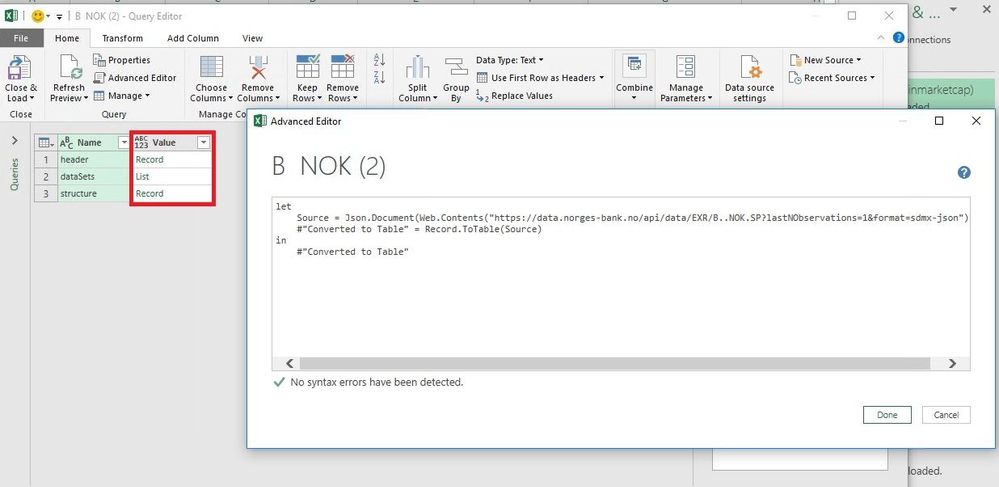This screenshot has height=487, width=999.
Task: Click the table icon in the grid corner
Action: 45,143
